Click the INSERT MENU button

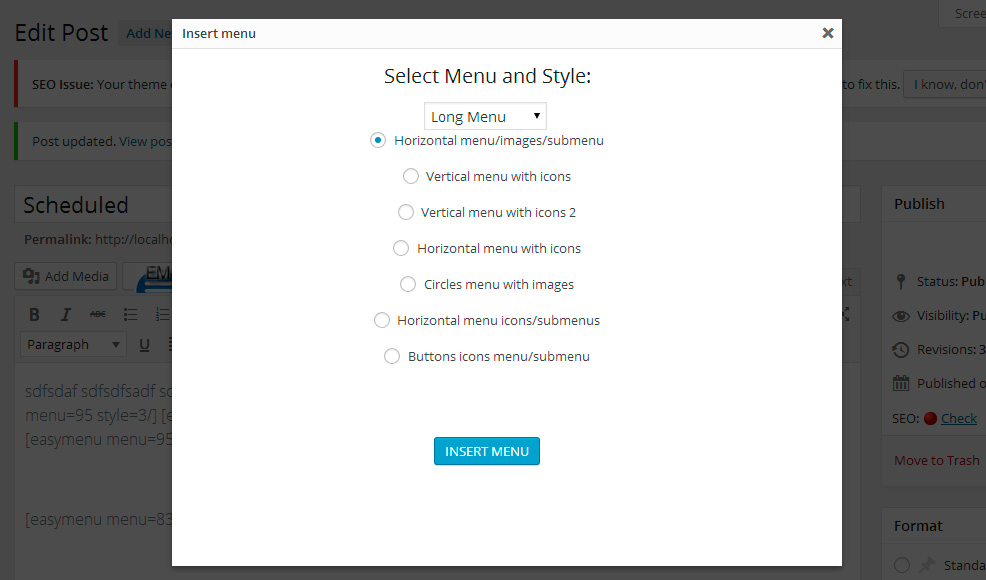(x=487, y=451)
